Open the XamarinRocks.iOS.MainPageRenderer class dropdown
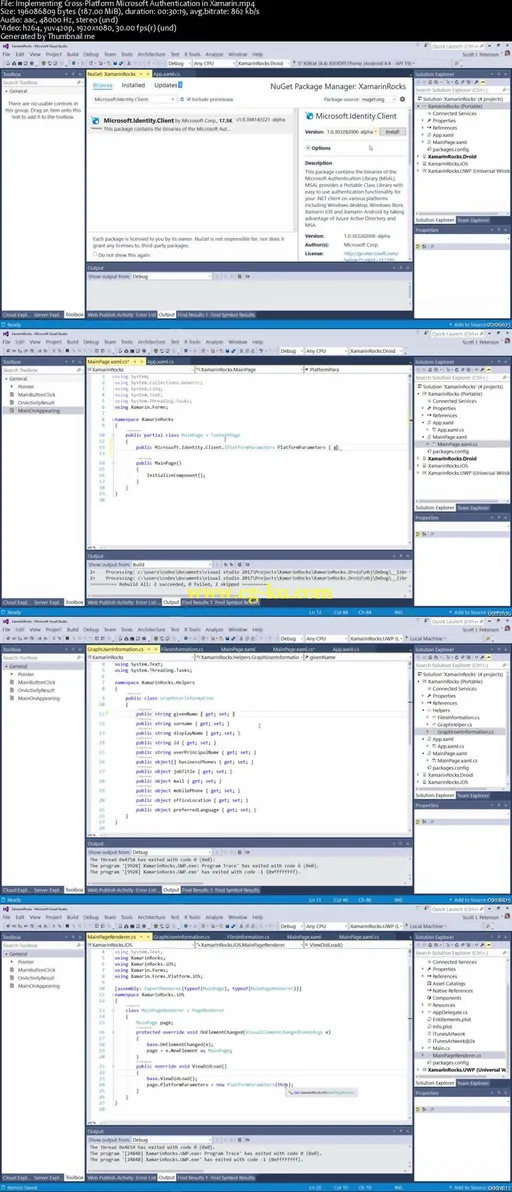This screenshot has height=1192, width=512. tap(247, 945)
